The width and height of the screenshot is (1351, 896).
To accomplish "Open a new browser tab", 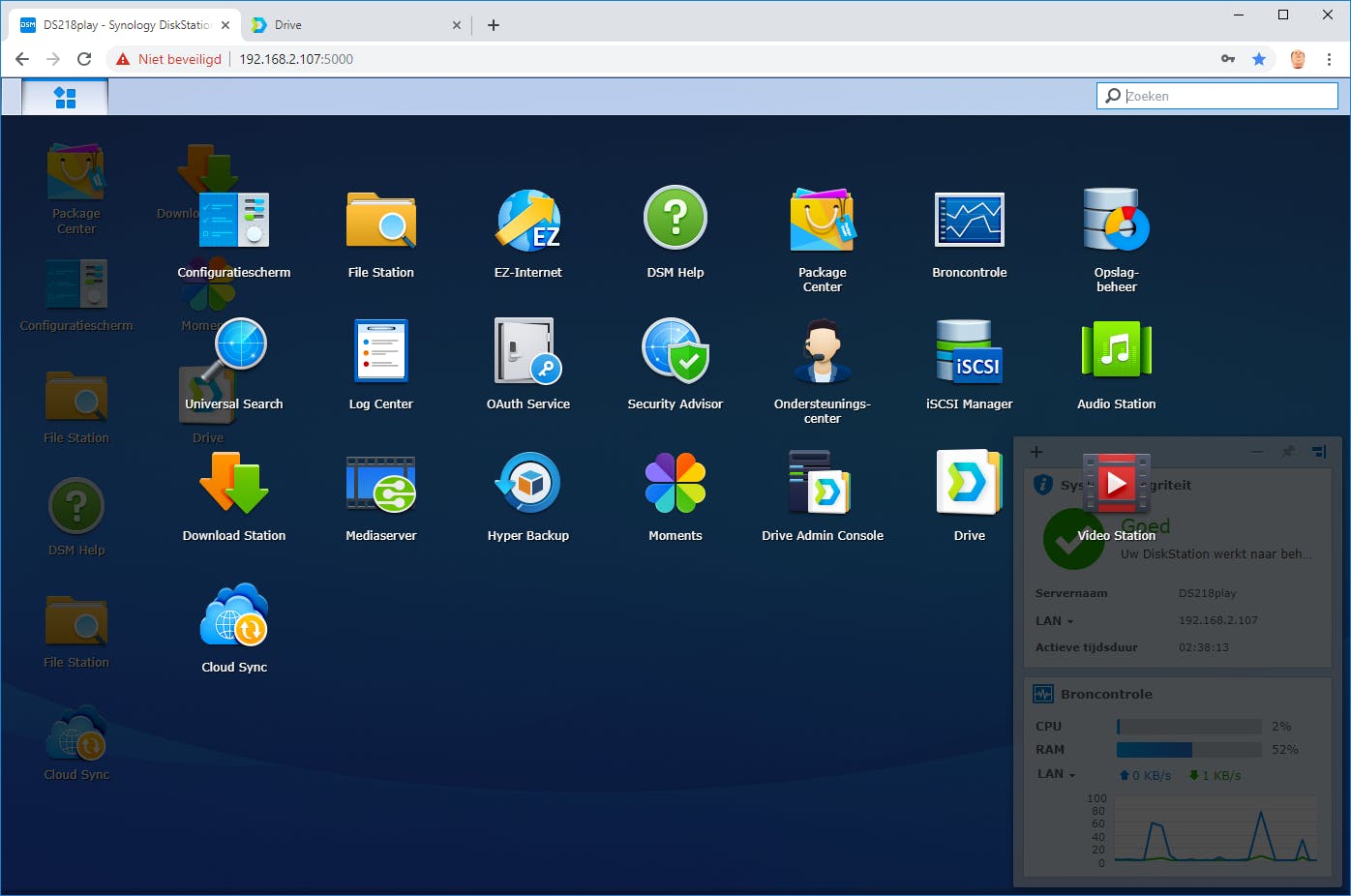I will coord(494,25).
